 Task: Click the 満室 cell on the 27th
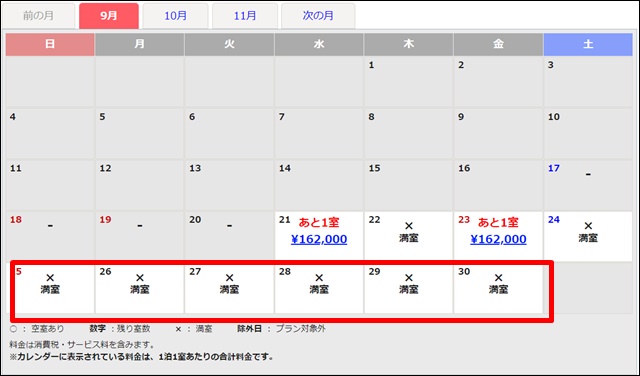point(229,288)
